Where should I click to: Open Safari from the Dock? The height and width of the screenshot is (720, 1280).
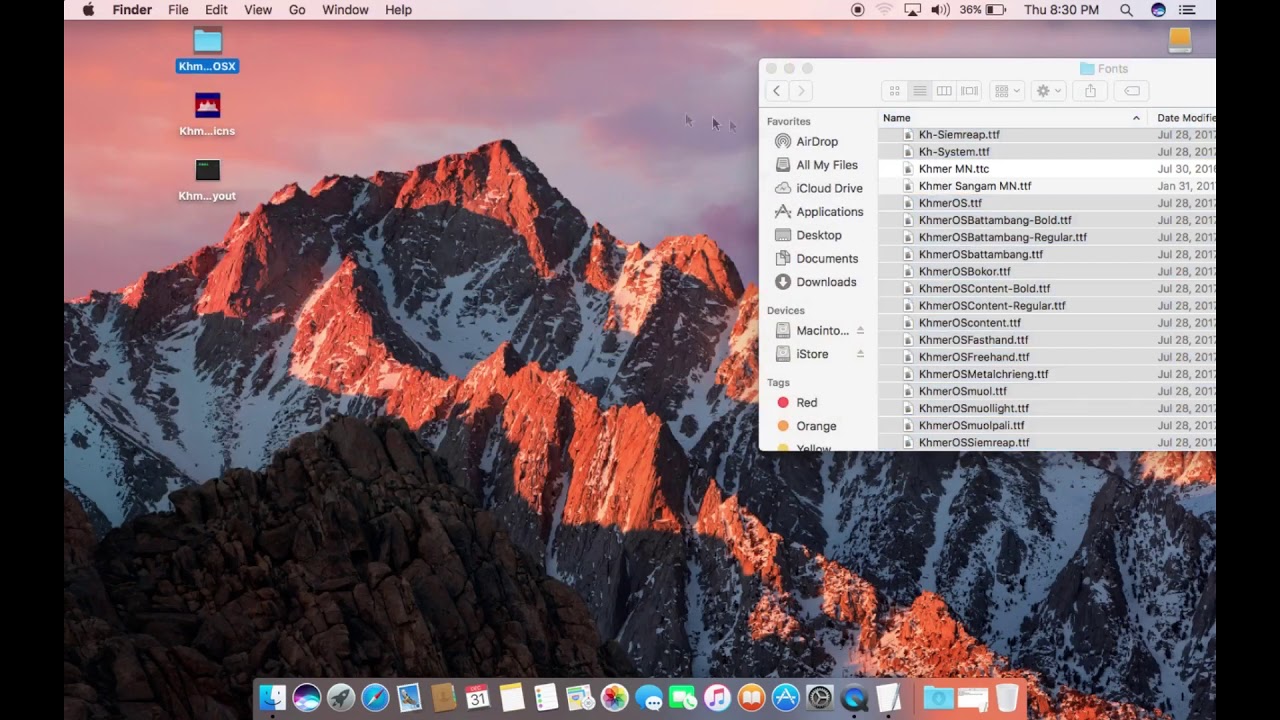[375, 697]
